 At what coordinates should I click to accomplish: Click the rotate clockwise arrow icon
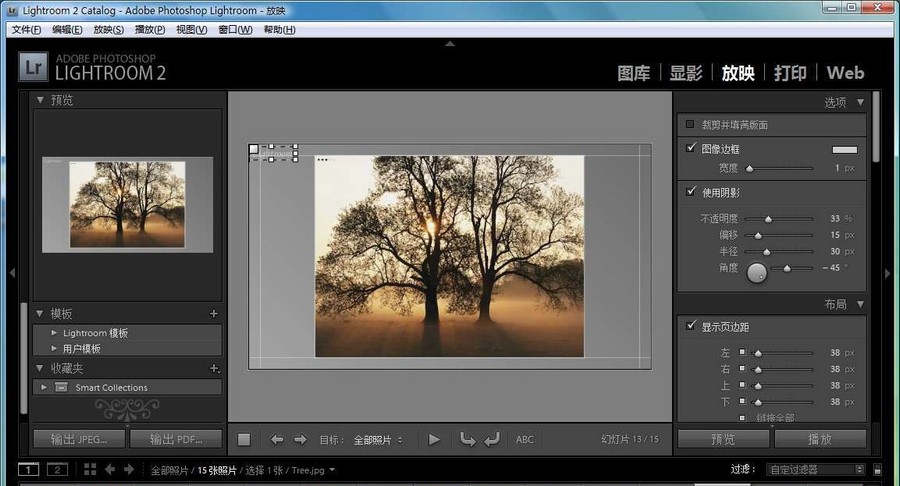(491, 439)
